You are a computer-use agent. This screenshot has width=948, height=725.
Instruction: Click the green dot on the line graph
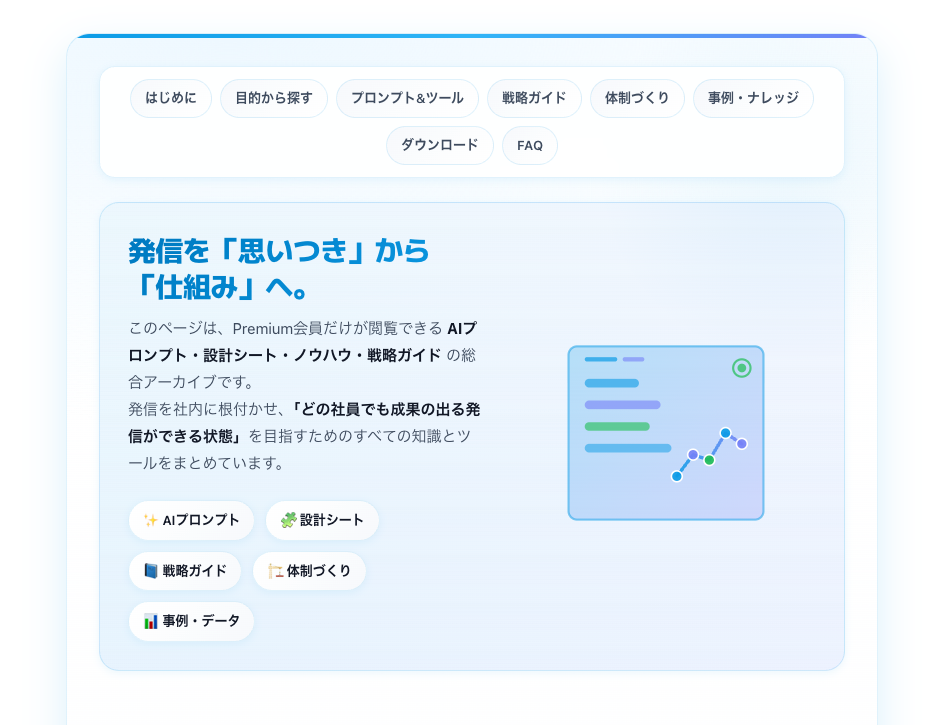pos(709,460)
